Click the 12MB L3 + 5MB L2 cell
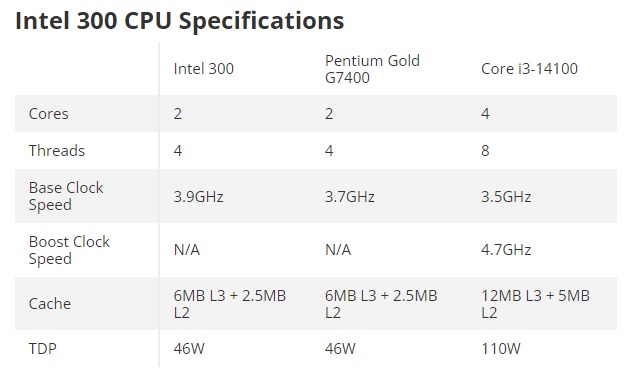 (x=535, y=304)
